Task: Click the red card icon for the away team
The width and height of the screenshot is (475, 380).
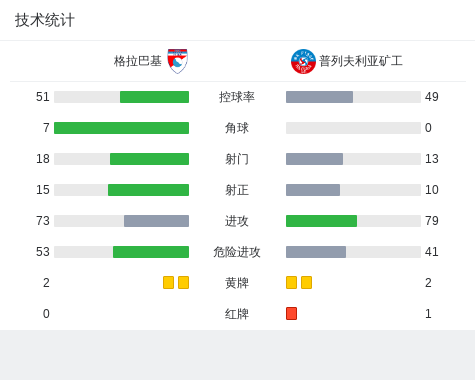Action: (291, 313)
